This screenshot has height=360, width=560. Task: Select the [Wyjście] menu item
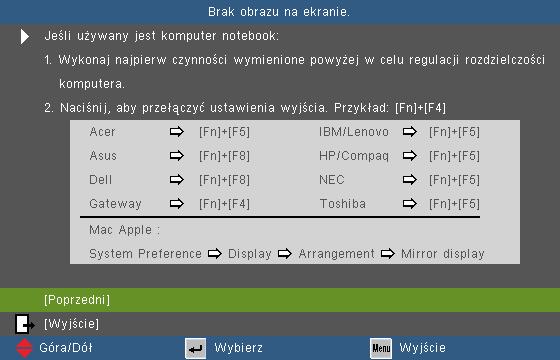[x=280, y=324]
